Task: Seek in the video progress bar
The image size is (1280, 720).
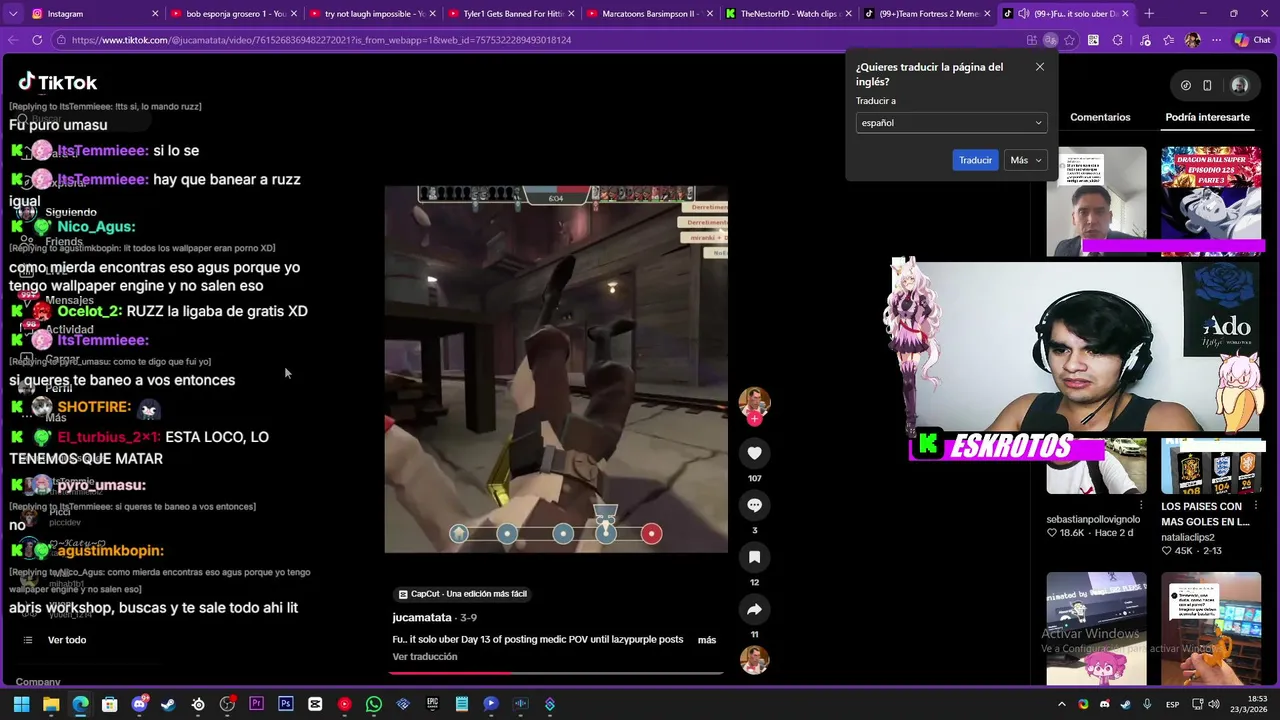Action: click(x=556, y=673)
